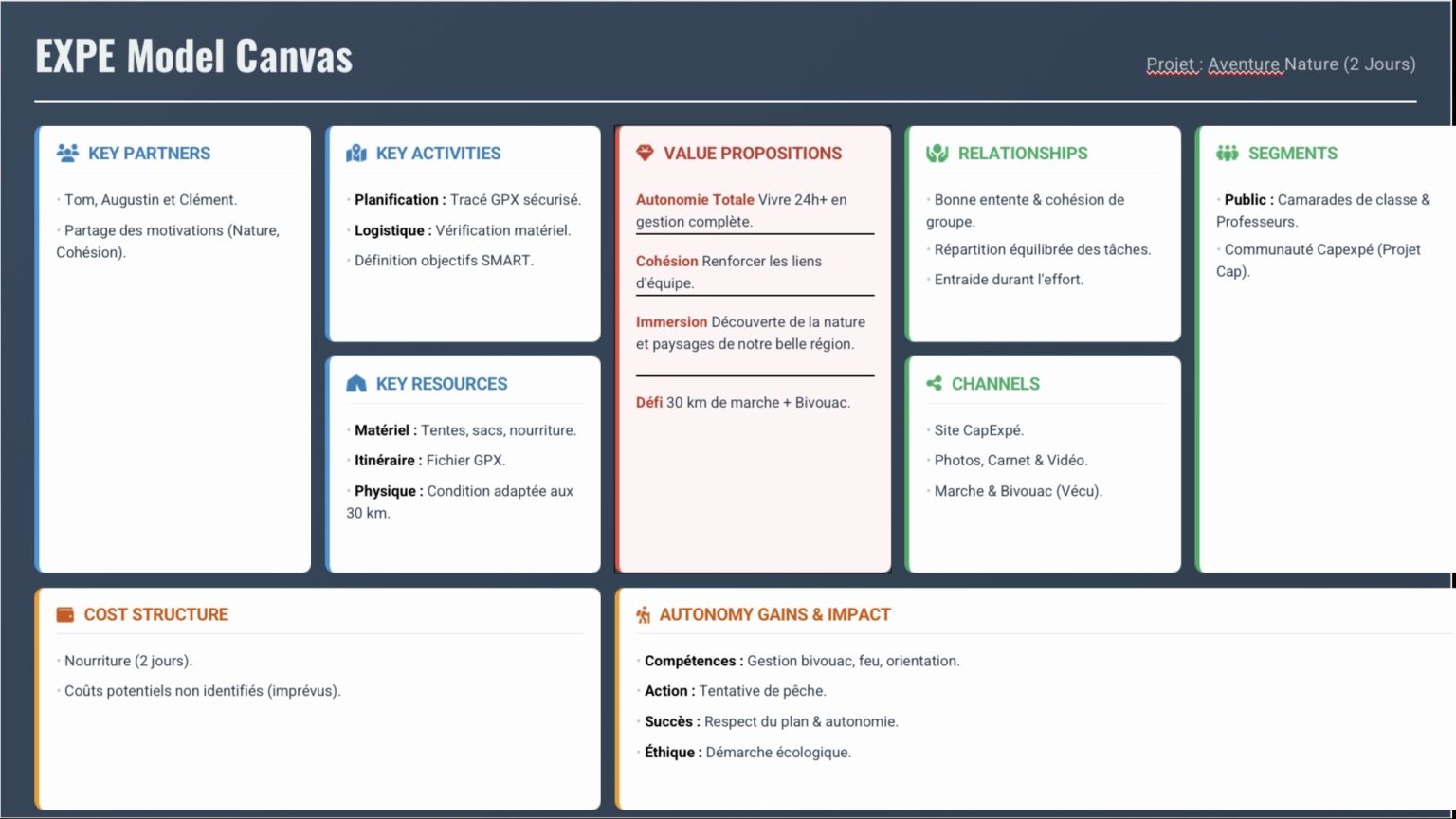Select the Compétences bullet in Autonomy Gains
This screenshot has width=1456, height=819.
click(798, 661)
